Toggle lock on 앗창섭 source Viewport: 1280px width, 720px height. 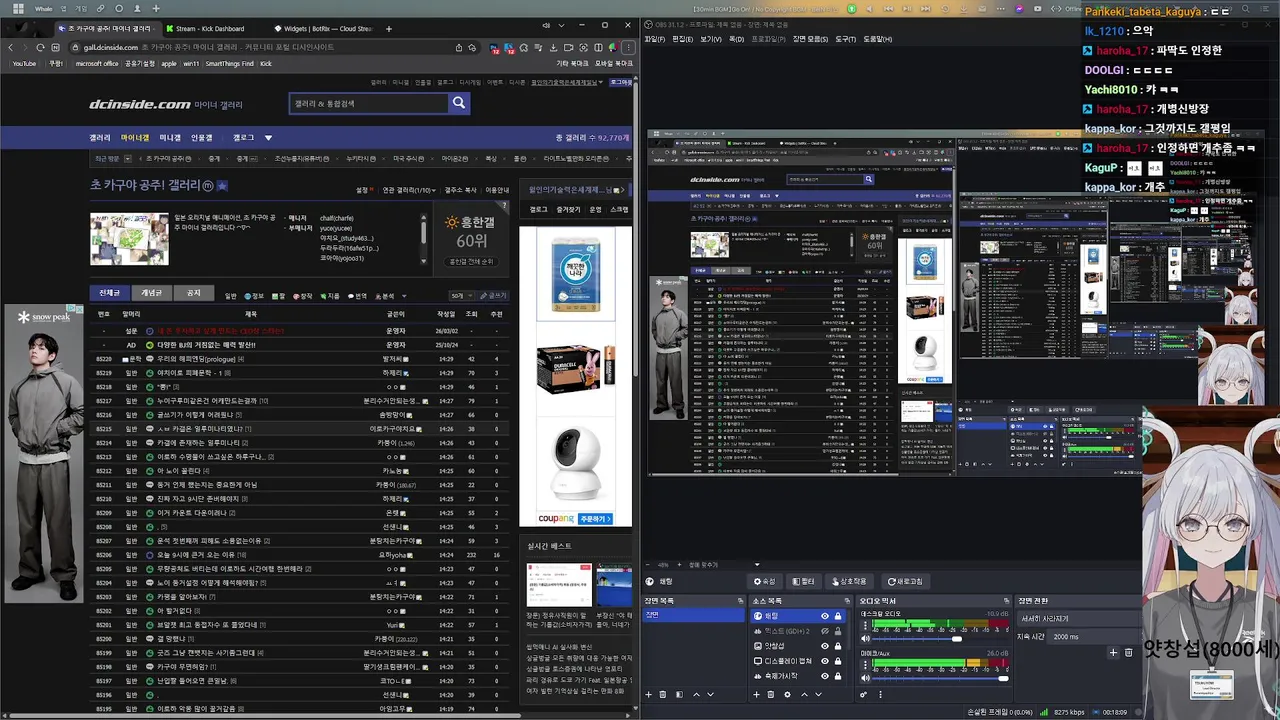click(838, 646)
